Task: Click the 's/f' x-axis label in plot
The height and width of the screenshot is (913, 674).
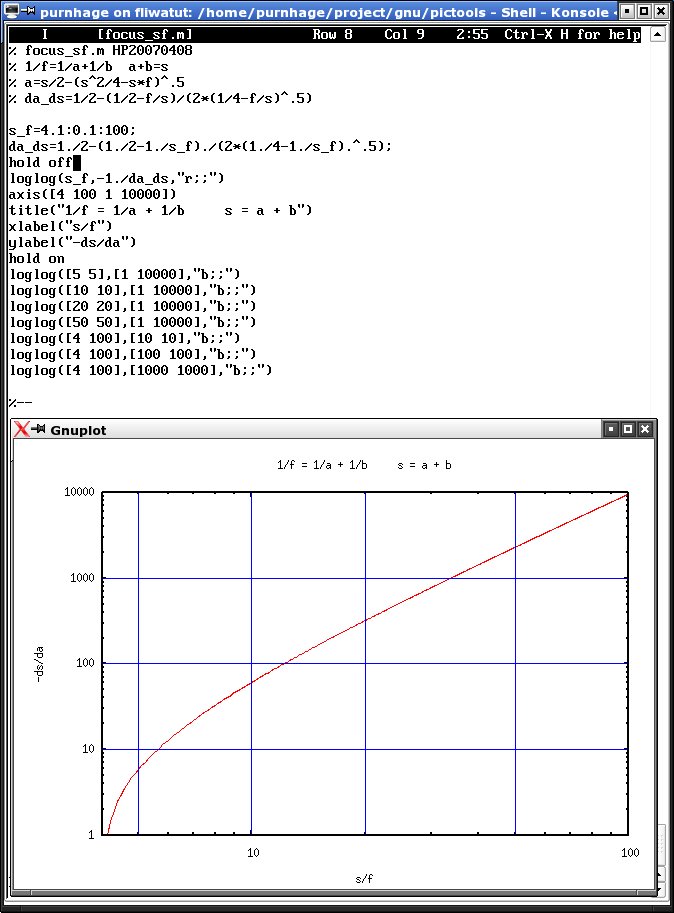Action: pos(364,879)
